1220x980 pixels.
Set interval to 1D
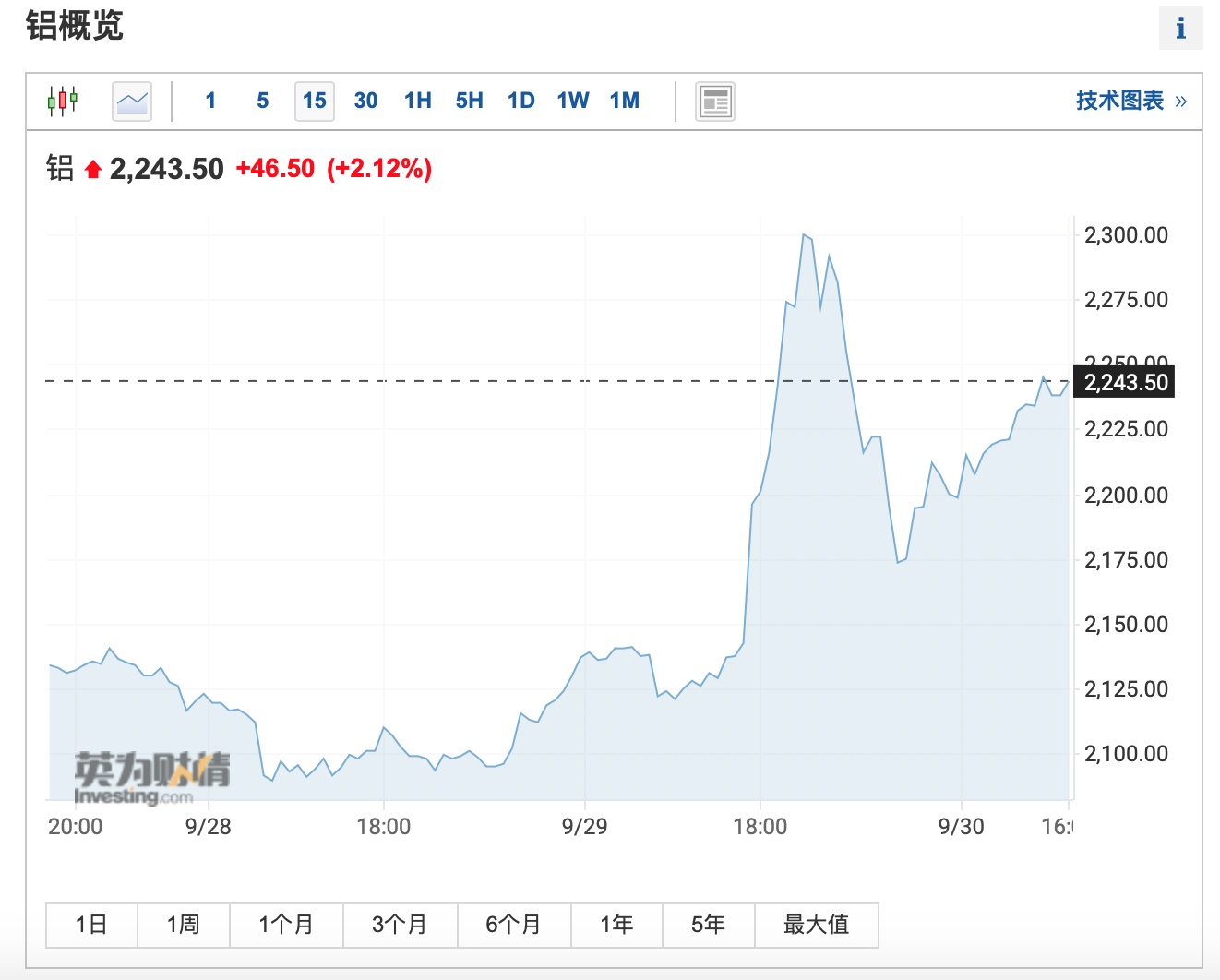coord(520,101)
